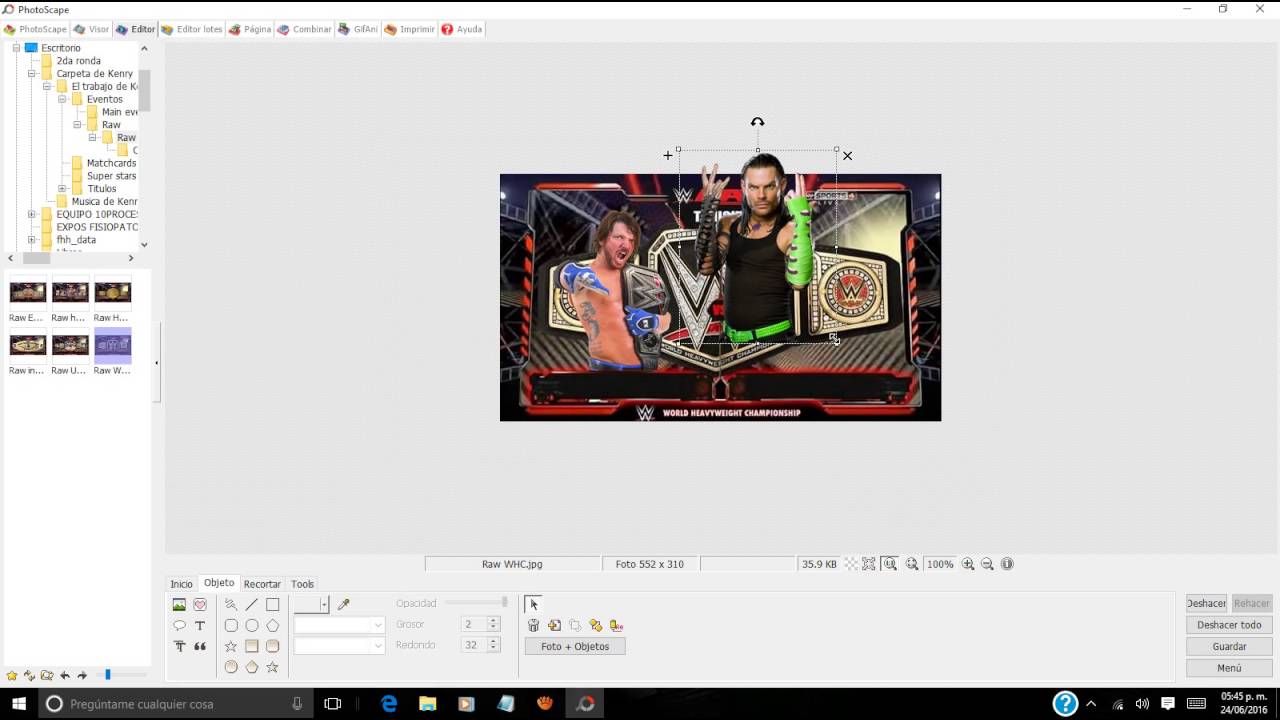This screenshot has height=720, width=1280.
Task: Increase the Grosor value with up arrow
Action: coord(493,620)
